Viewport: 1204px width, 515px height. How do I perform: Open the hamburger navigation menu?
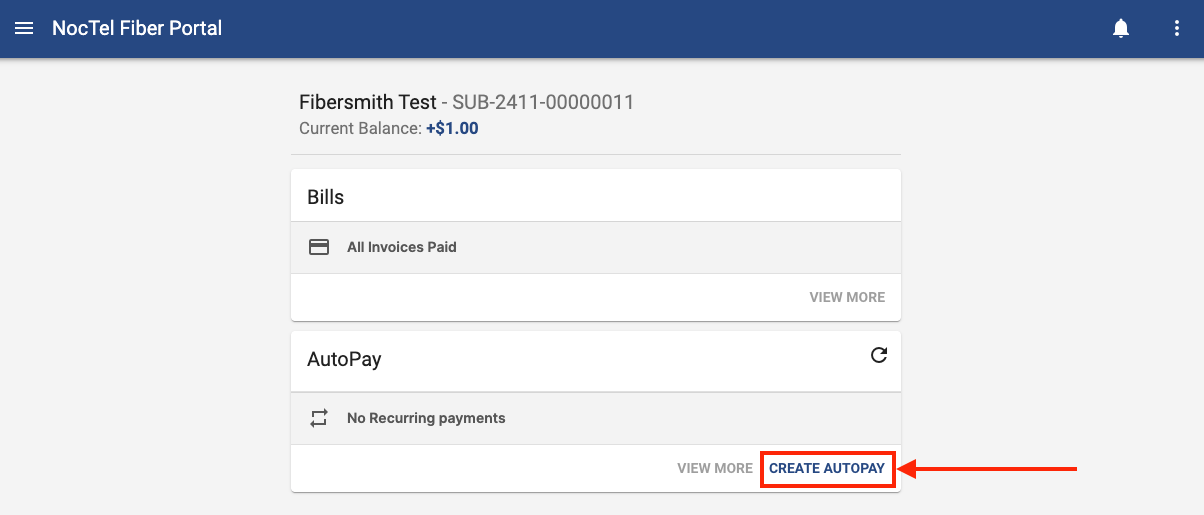24,28
